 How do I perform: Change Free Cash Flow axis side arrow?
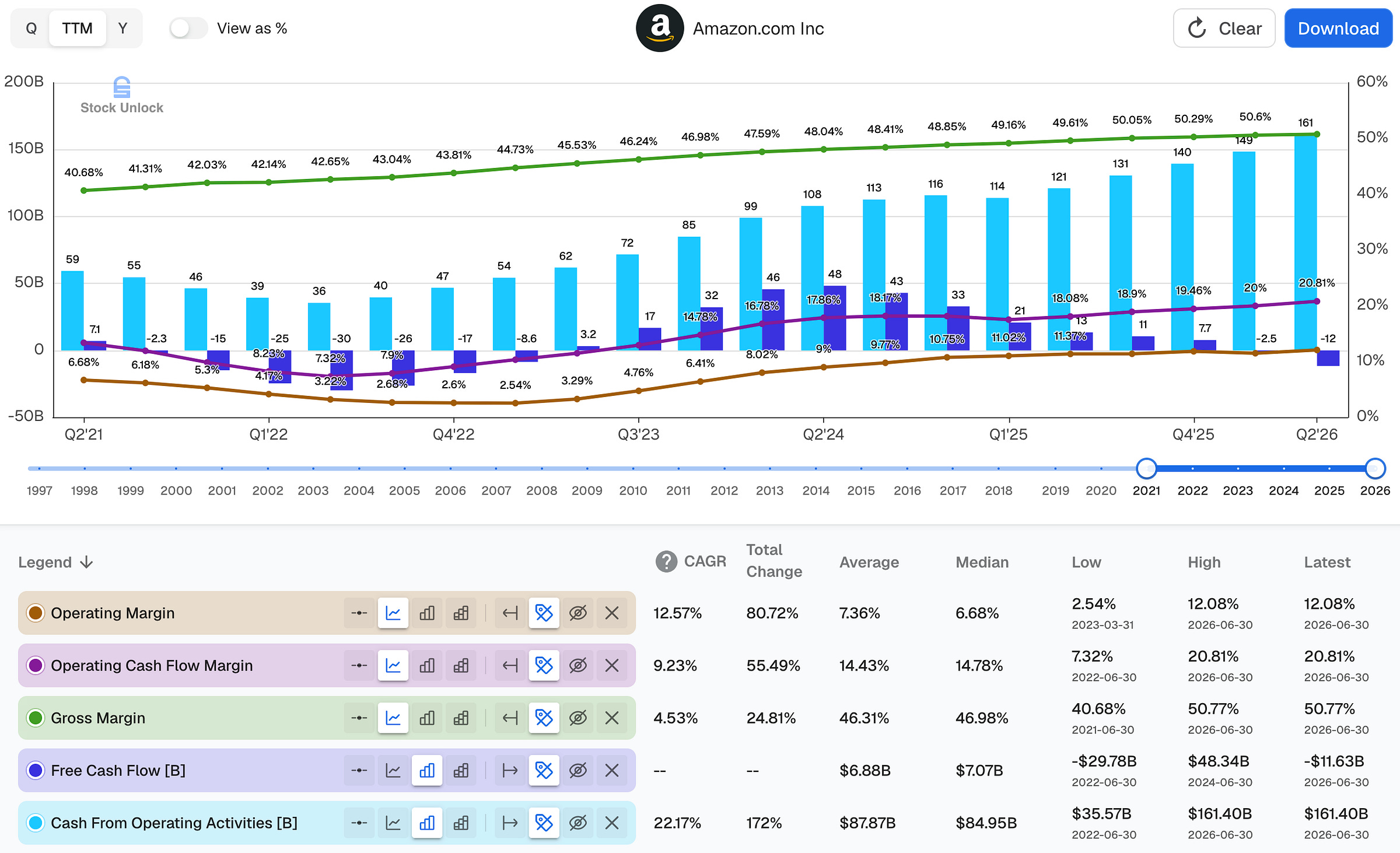(510, 770)
